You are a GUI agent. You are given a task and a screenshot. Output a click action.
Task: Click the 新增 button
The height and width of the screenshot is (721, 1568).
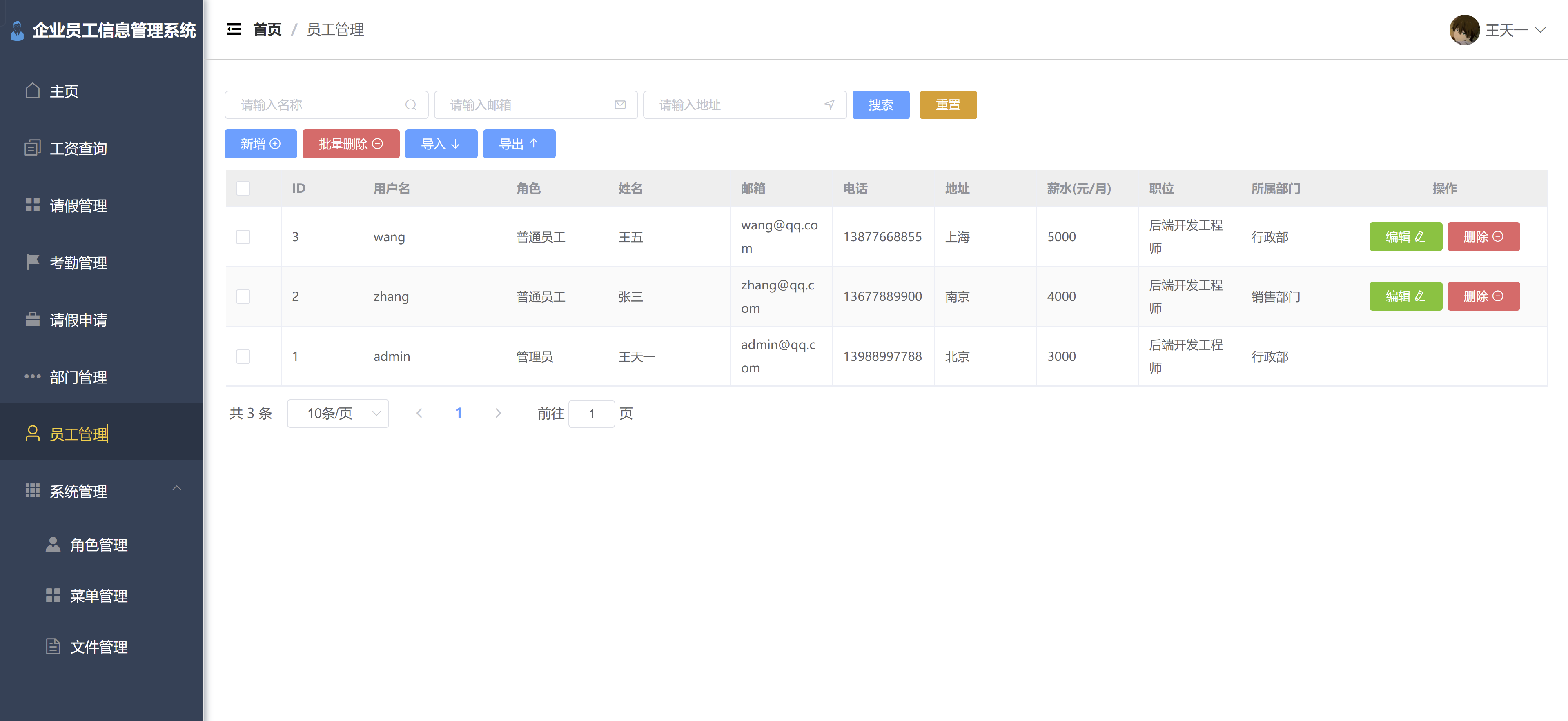[261, 144]
